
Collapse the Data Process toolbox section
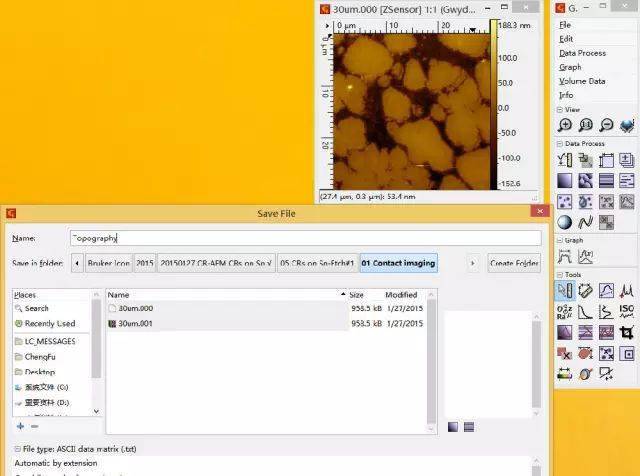click(x=560, y=144)
